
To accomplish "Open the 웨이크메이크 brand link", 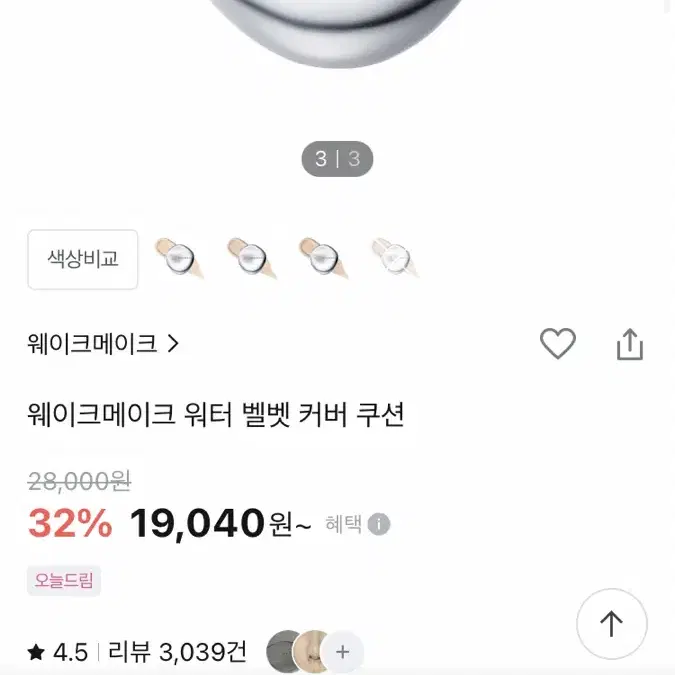I will click(92, 344).
